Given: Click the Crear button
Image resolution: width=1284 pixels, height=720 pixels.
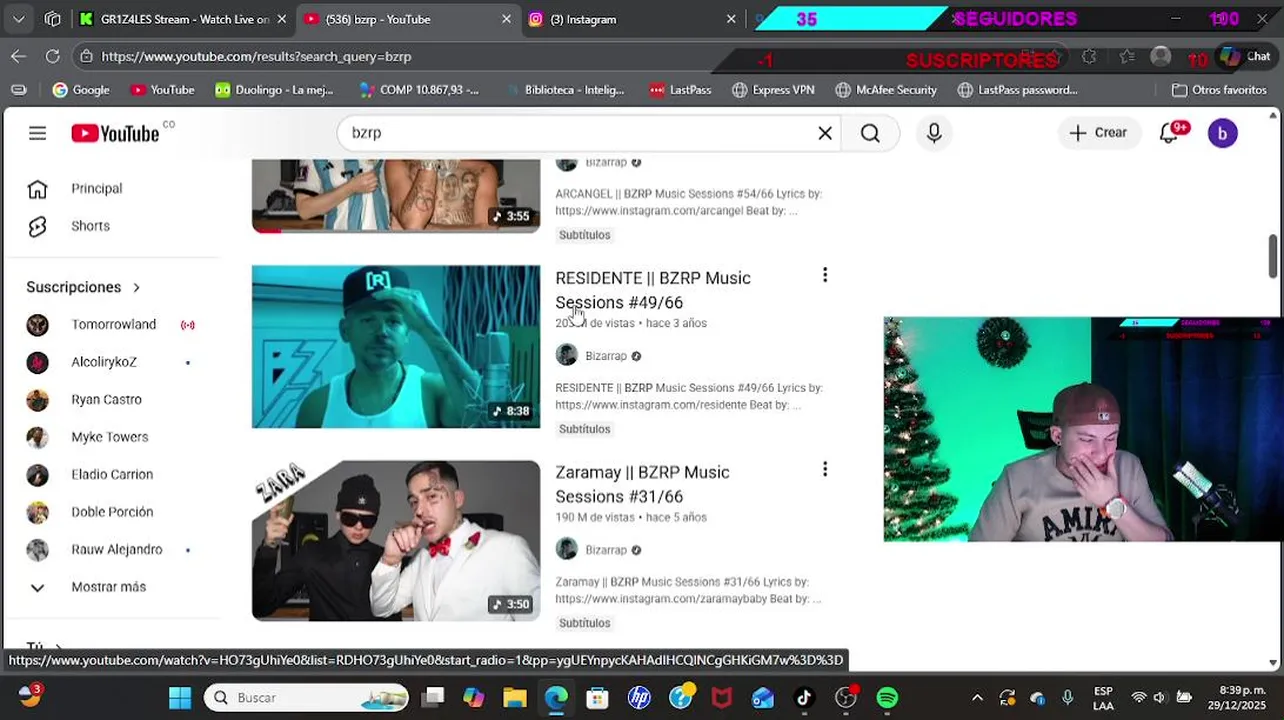Looking at the screenshot, I should pos(1098,133).
